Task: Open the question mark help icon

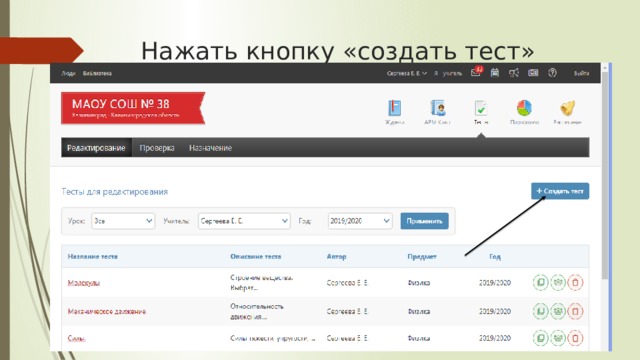Action: click(x=552, y=73)
